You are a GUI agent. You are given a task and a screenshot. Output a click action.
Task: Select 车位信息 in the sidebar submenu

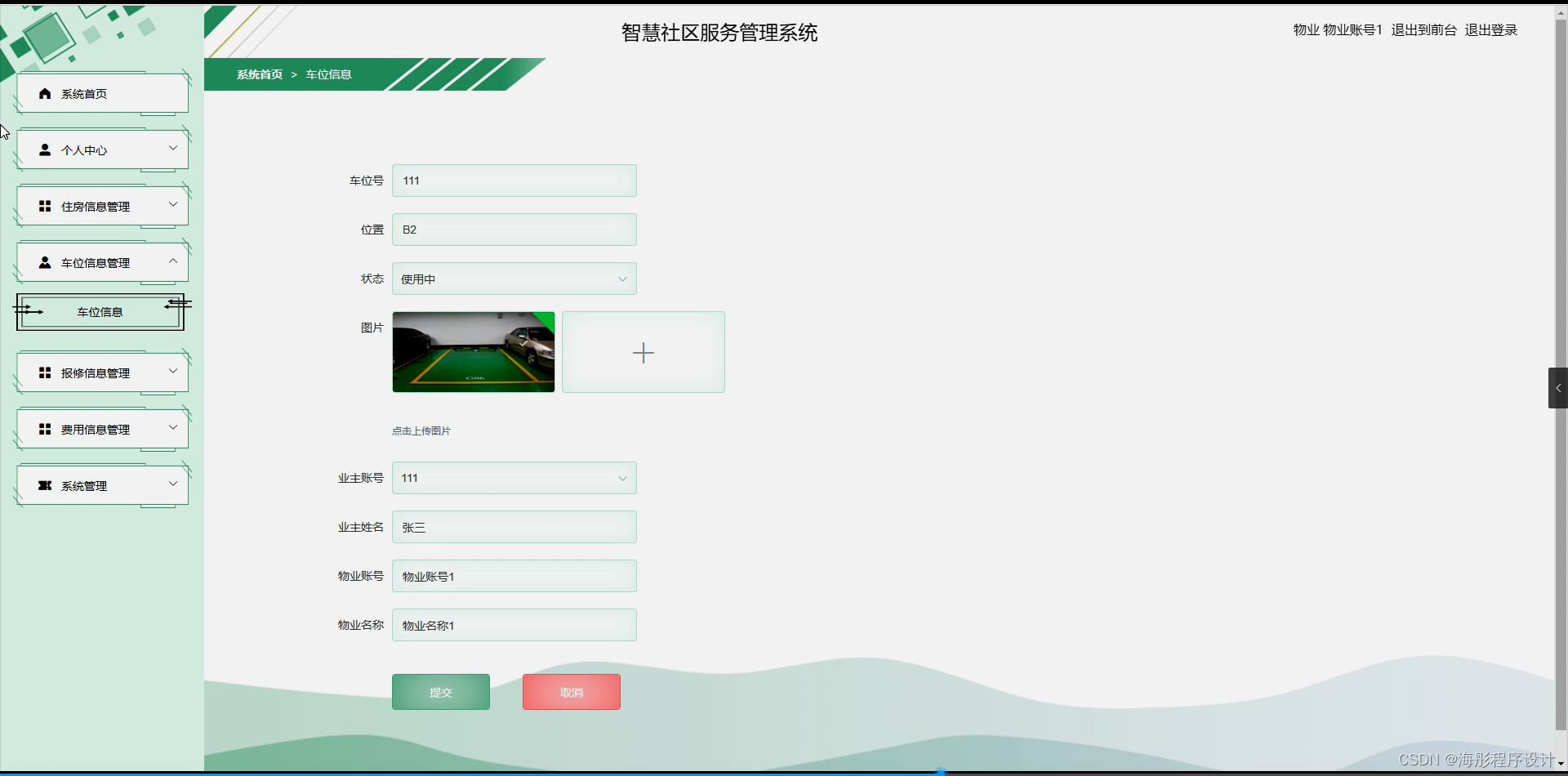100,311
